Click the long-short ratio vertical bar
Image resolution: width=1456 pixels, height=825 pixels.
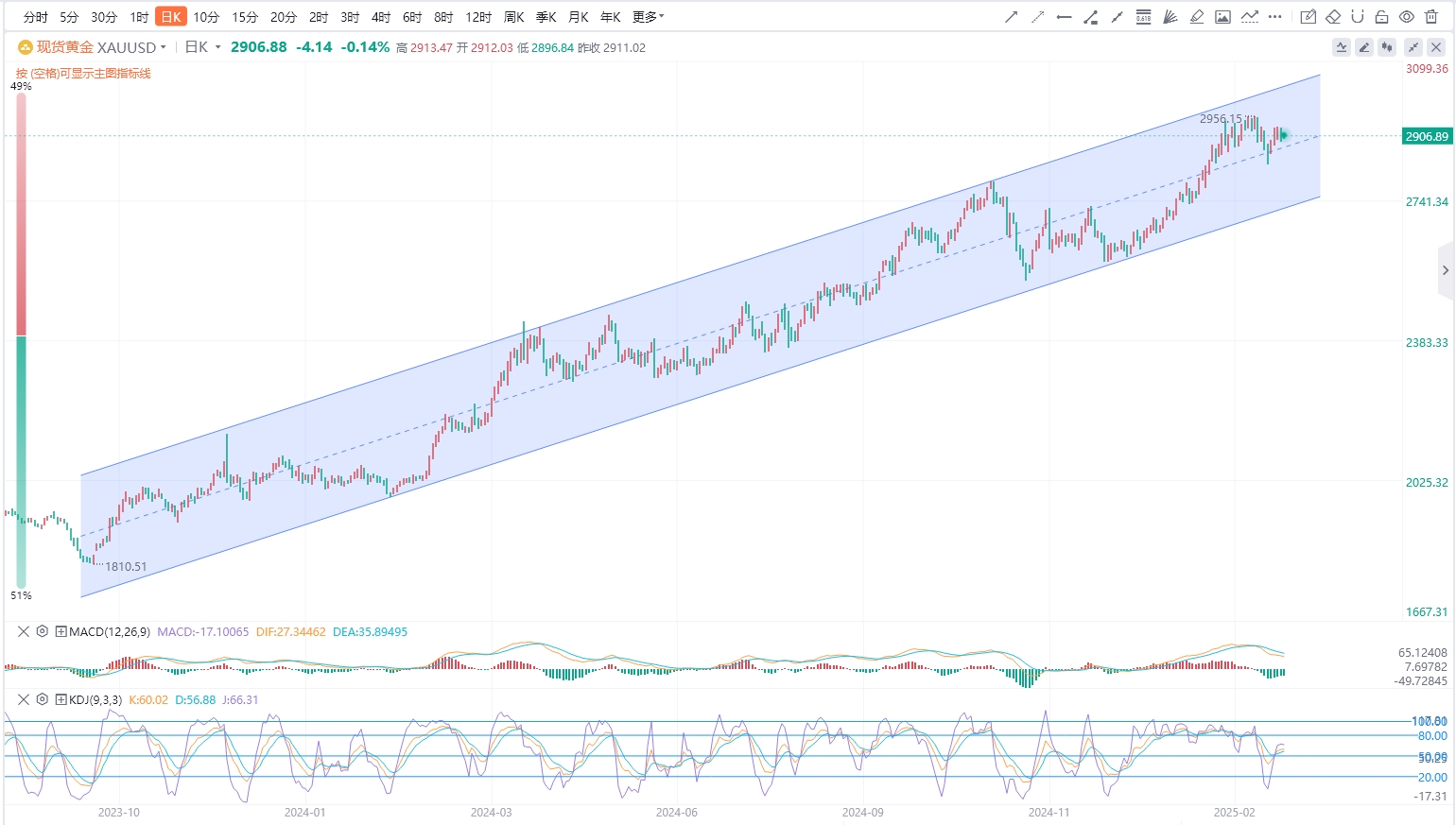click(x=21, y=340)
